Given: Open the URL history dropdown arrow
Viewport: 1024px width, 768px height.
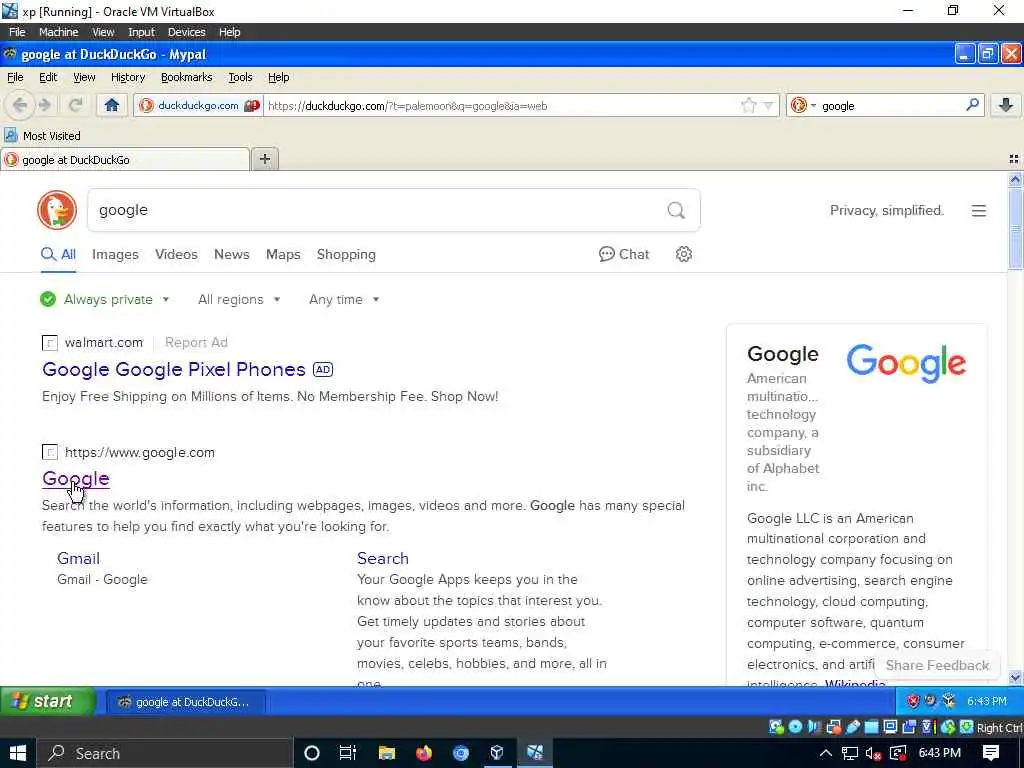Looking at the screenshot, I should click(x=769, y=105).
